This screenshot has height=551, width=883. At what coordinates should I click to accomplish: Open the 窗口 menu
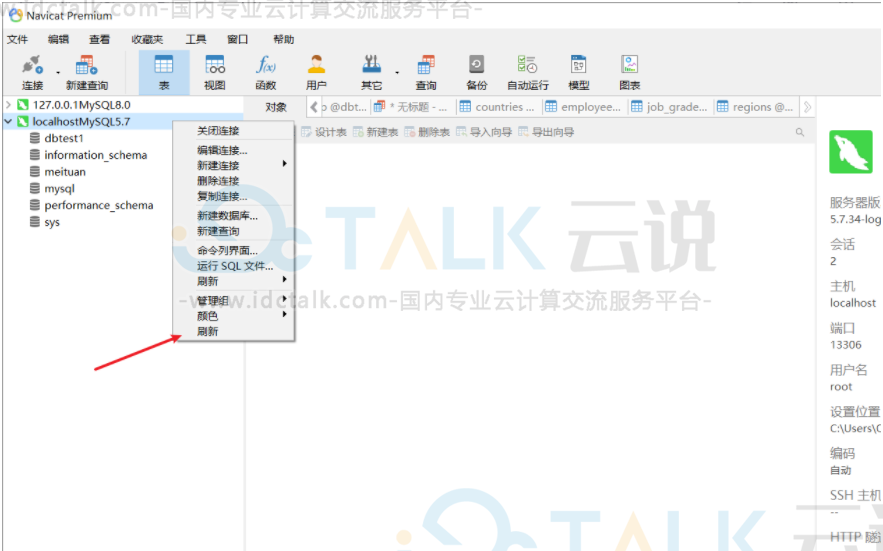point(238,39)
